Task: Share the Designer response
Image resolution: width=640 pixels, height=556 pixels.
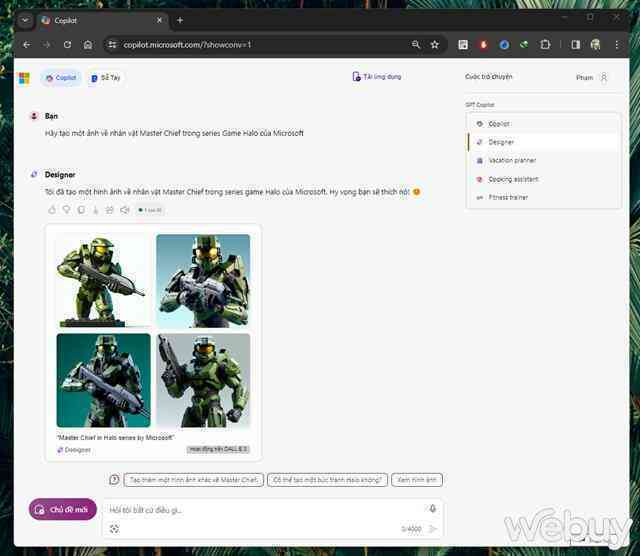Action: pos(110,210)
